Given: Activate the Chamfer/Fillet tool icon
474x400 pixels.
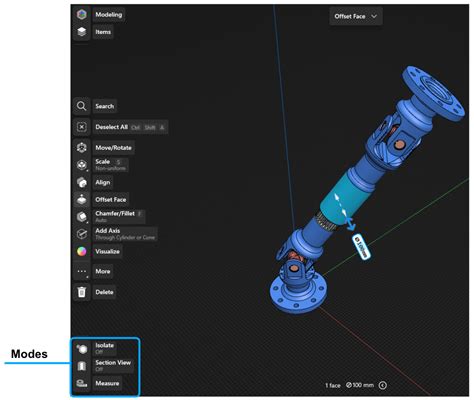Looking at the screenshot, I should 82,217.
